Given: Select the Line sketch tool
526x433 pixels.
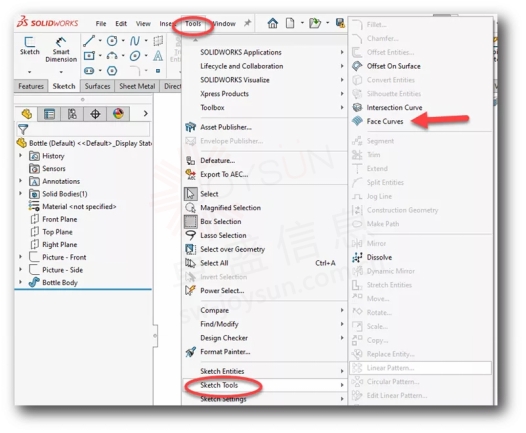Looking at the screenshot, I should tap(89, 41).
